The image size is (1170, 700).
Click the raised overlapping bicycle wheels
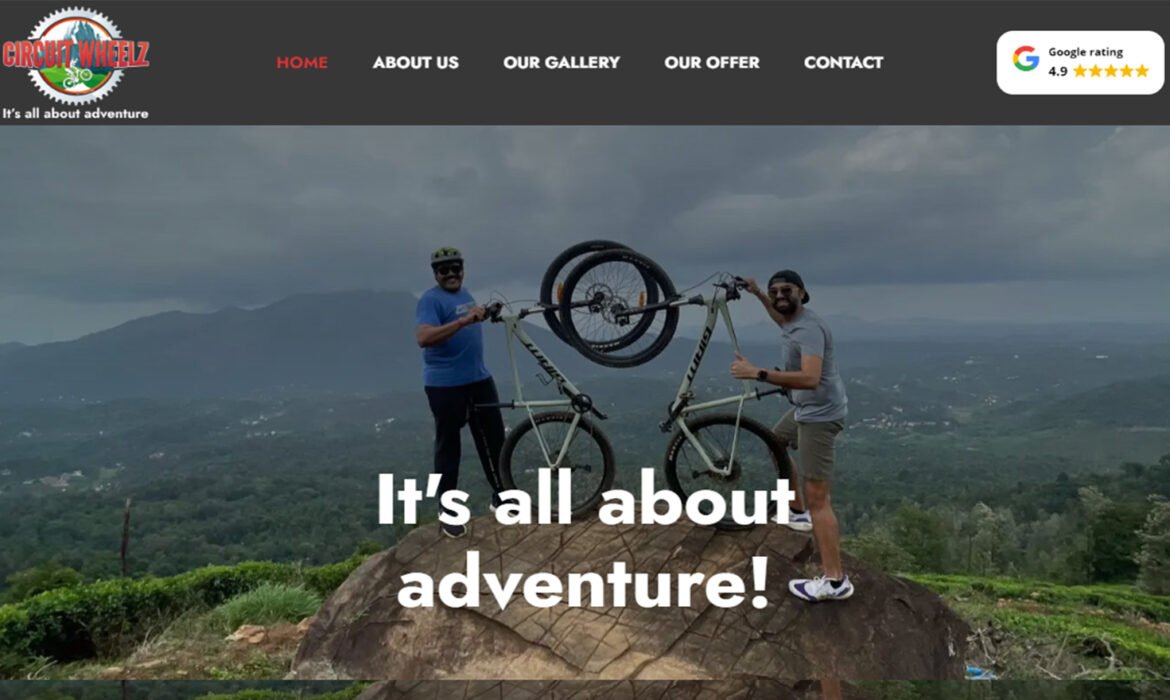coord(609,302)
